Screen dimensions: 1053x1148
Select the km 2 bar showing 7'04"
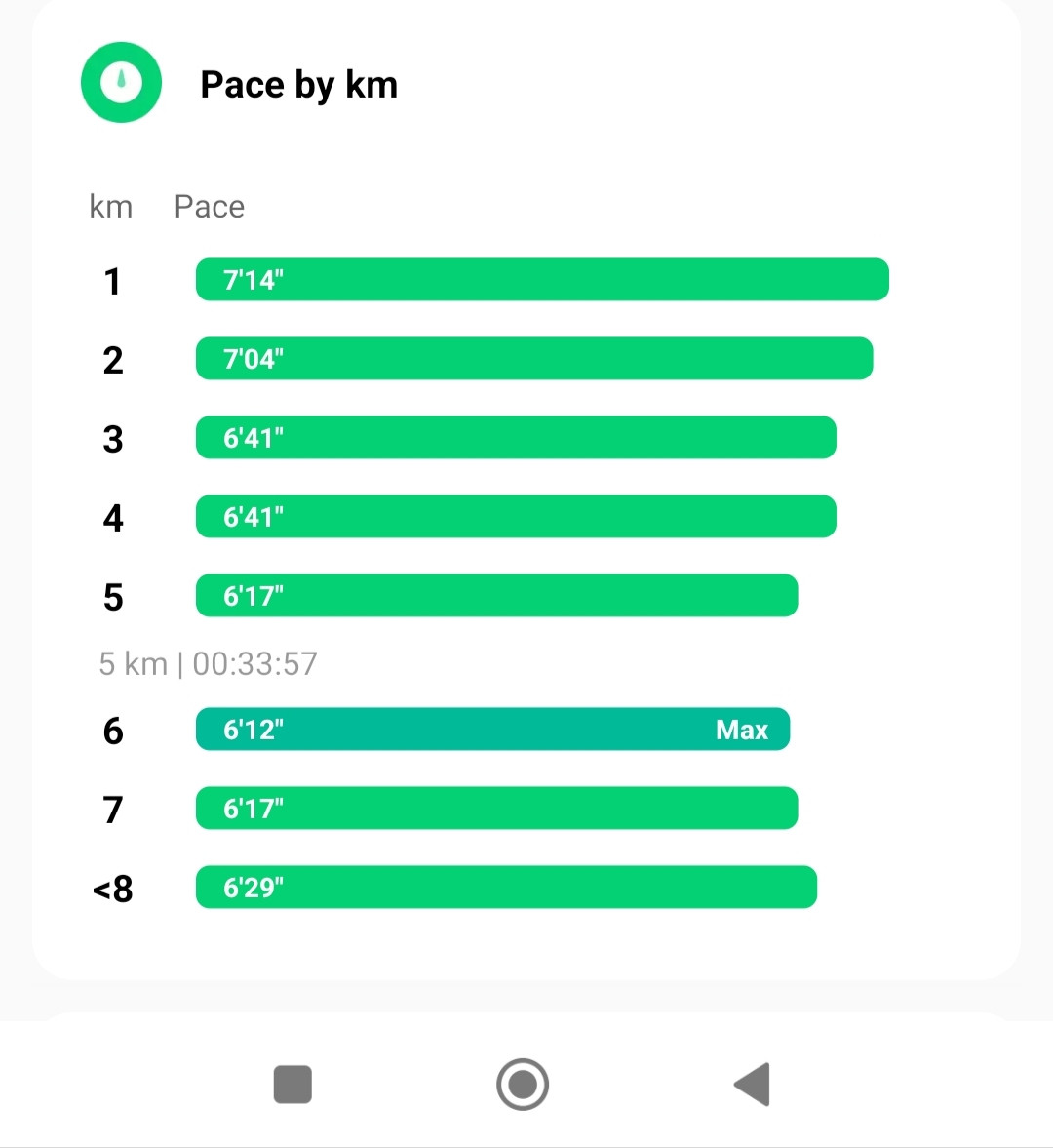pos(534,358)
